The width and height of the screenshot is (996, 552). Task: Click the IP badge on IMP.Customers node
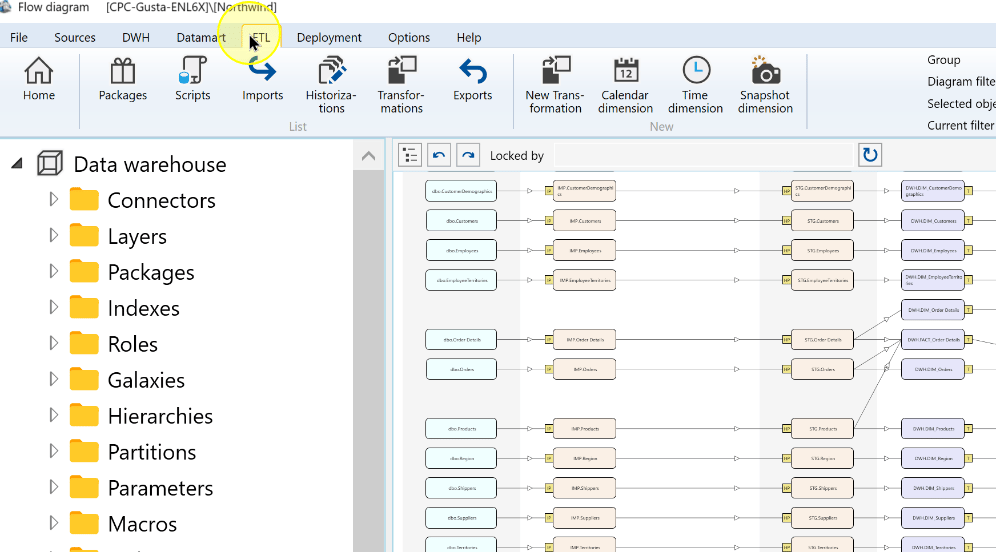549,221
